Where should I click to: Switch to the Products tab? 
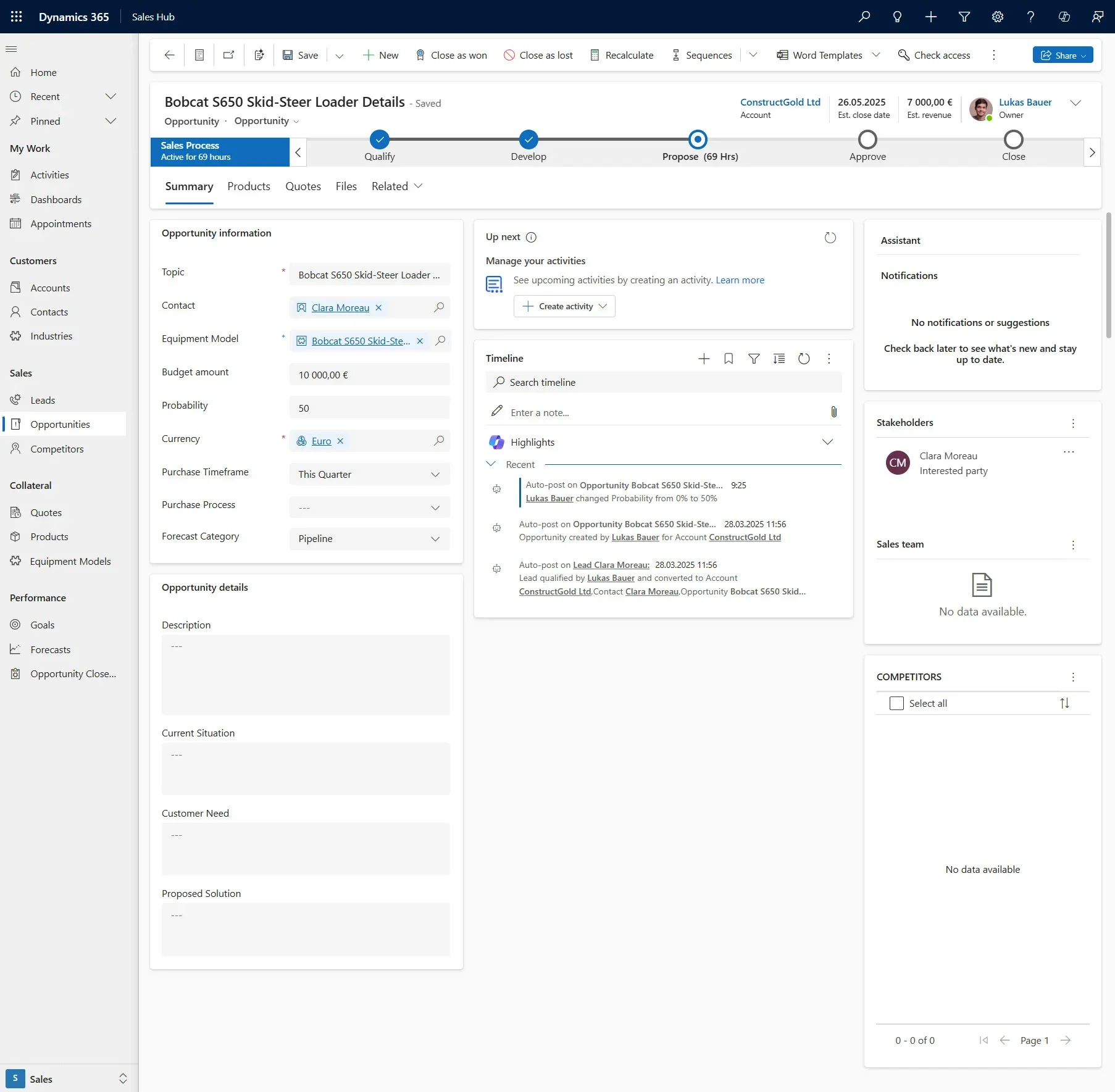(248, 186)
